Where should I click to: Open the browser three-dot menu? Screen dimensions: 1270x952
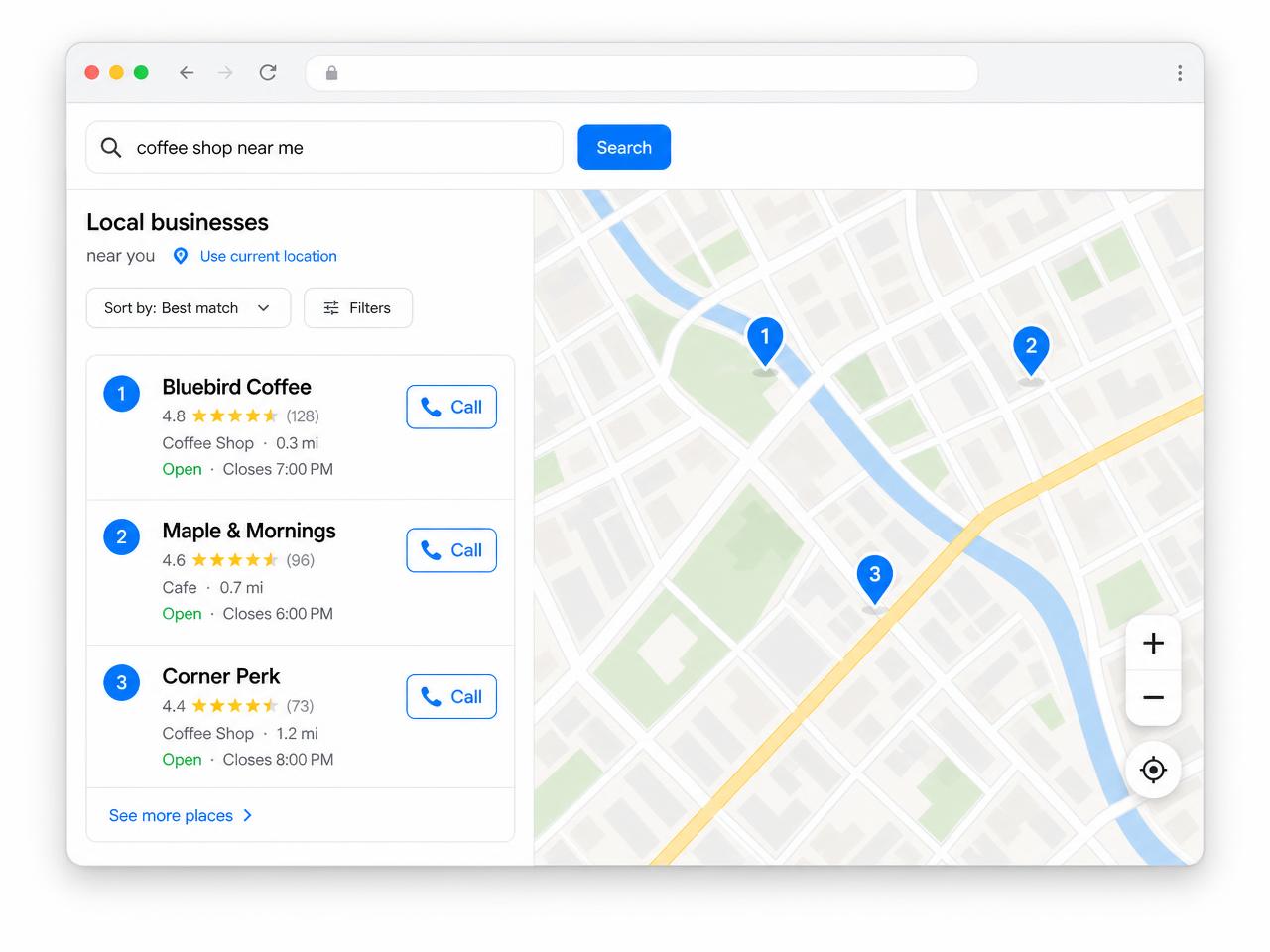click(1180, 73)
